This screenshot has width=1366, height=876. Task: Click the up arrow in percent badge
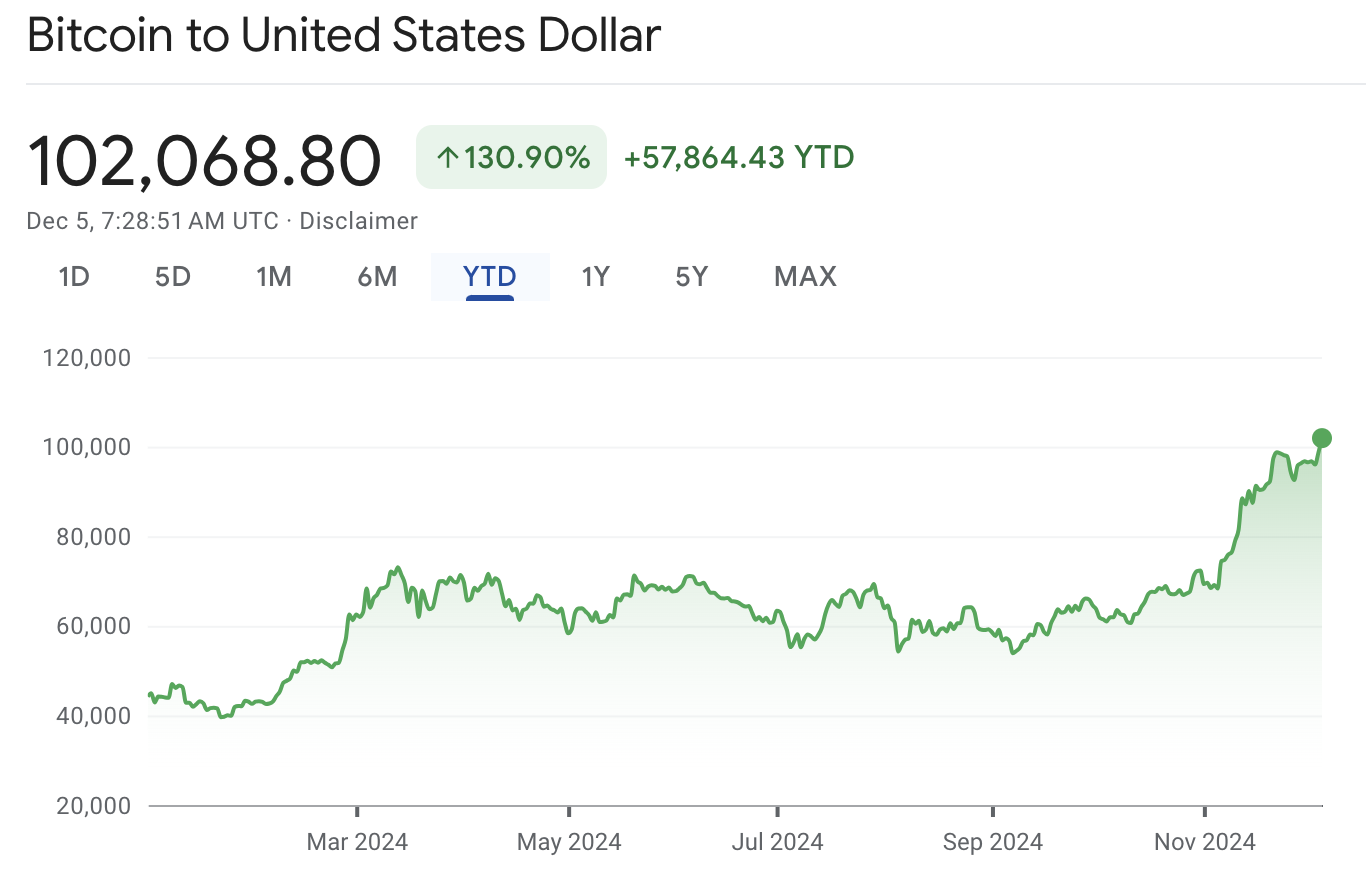coord(447,158)
